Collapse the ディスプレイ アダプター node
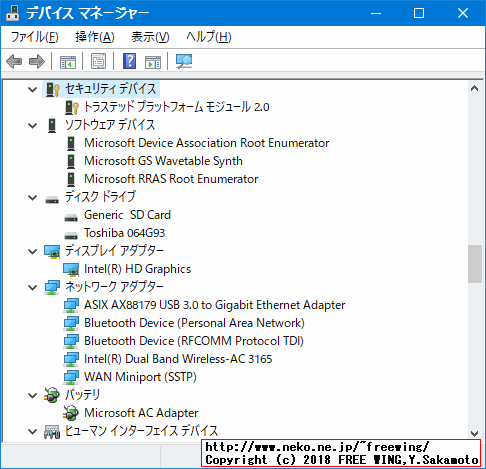Screen dimensions: 486x469 point(32,252)
